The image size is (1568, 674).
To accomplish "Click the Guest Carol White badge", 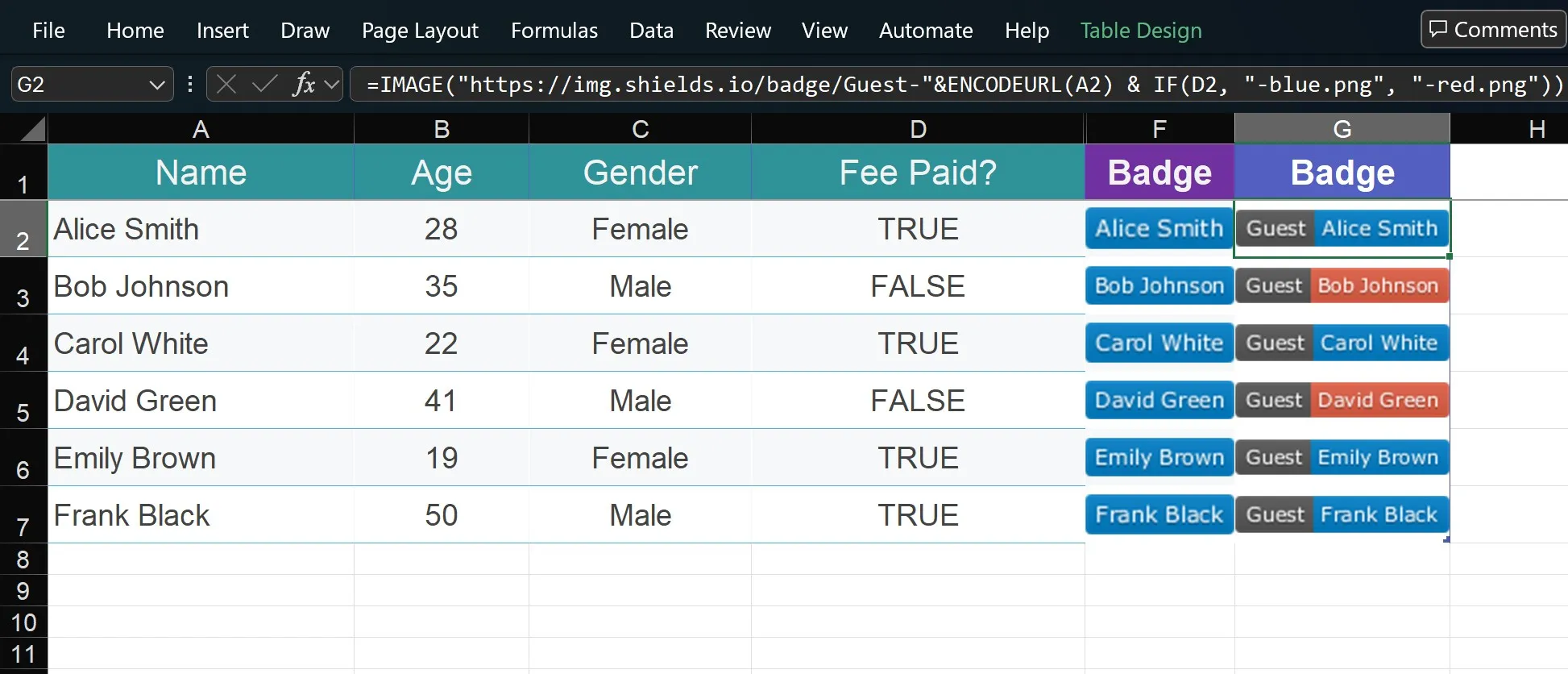I will 1342,343.
